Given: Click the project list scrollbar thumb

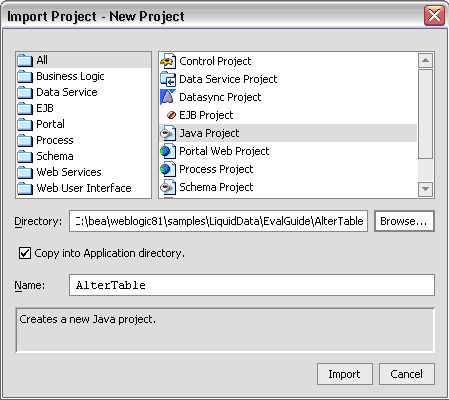Looking at the screenshot, I should [425, 114].
